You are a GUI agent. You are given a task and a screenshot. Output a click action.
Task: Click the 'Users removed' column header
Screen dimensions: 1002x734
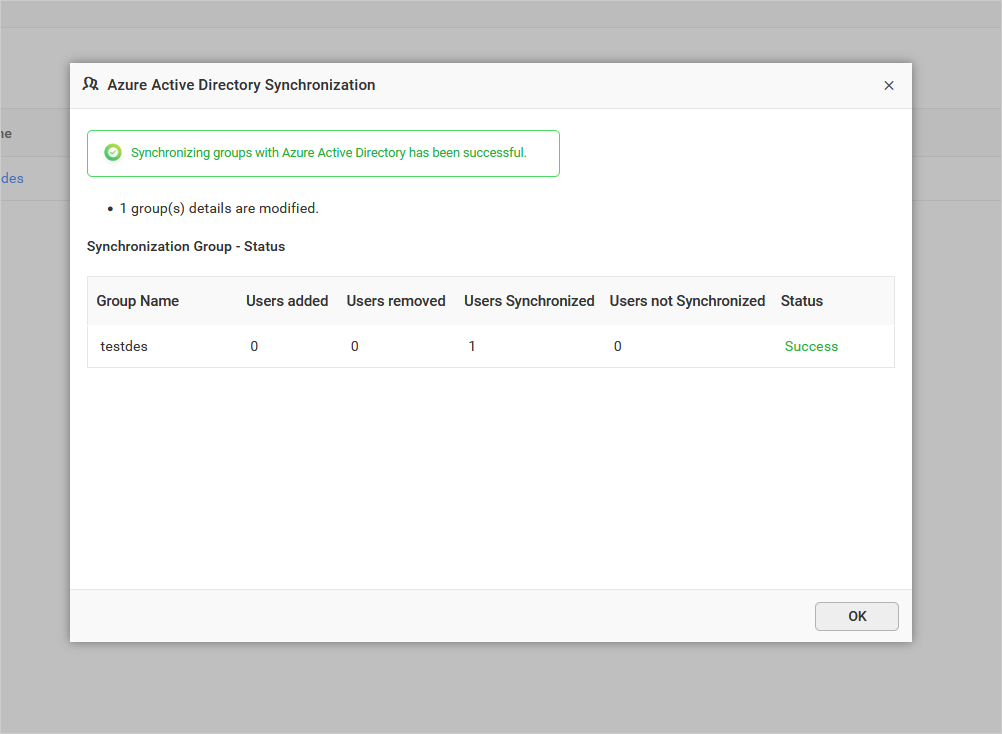pyautogui.click(x=395, y=300)
